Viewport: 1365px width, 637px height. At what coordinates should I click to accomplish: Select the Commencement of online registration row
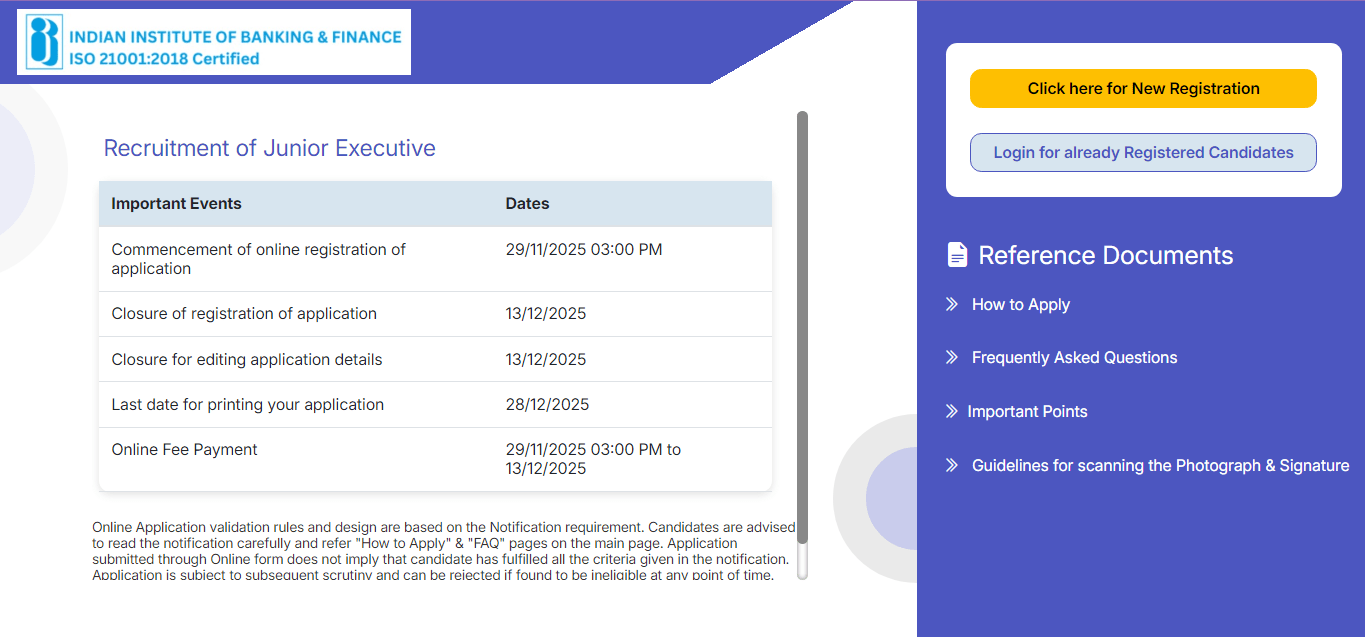click(x=257, y=258)
